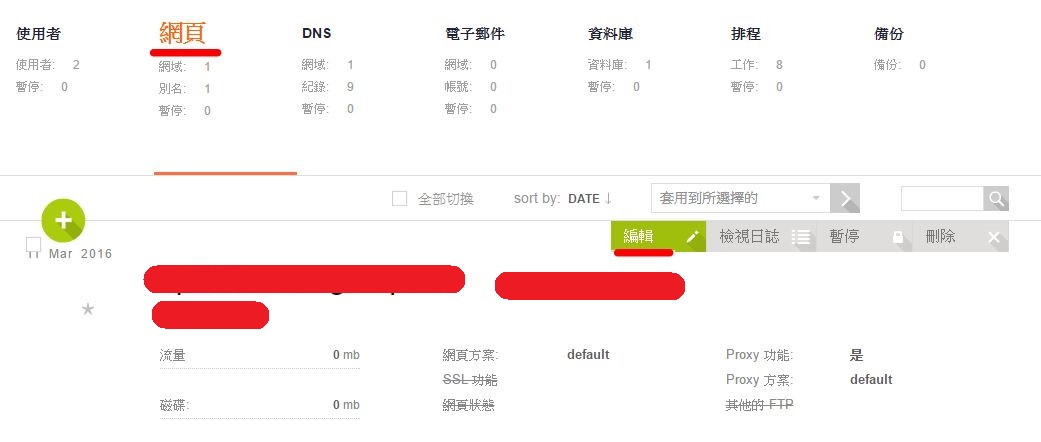
Task: Click the green plus add button
Action: tap(63, 220)
